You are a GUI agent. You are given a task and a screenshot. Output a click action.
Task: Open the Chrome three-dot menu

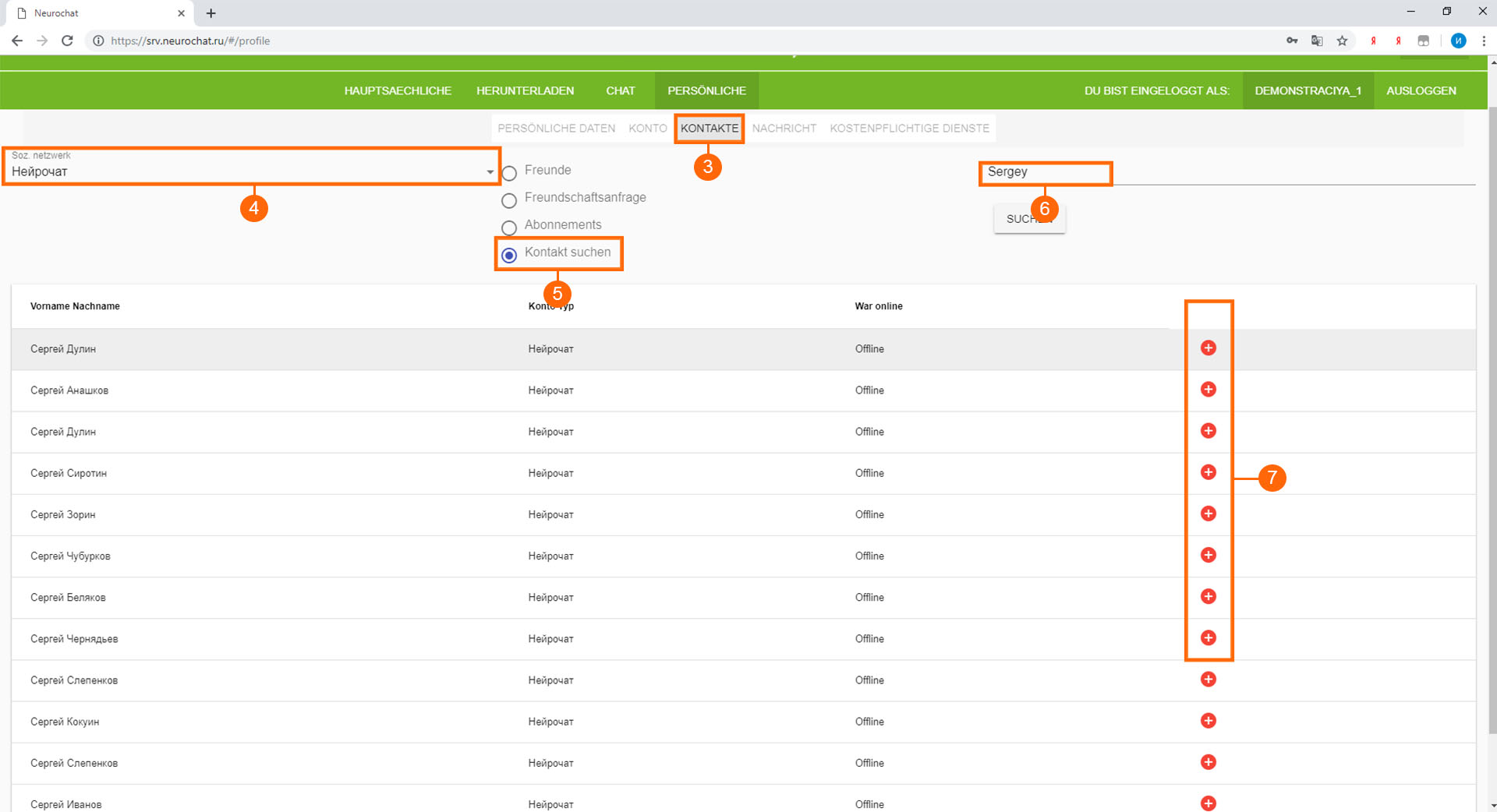click(x=1483, y=41)
